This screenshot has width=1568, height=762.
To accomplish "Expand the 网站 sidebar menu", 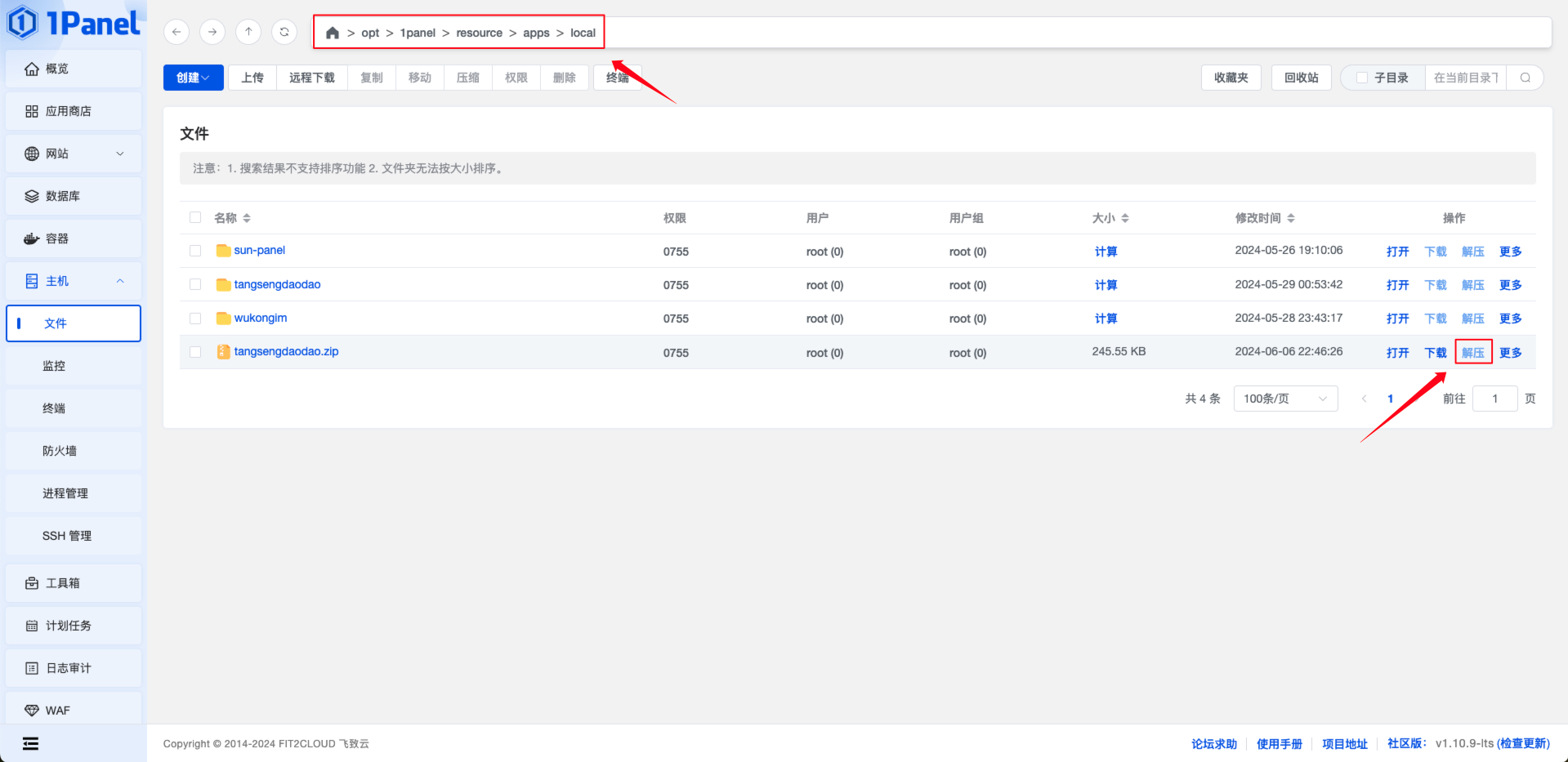I will (74, 154).
